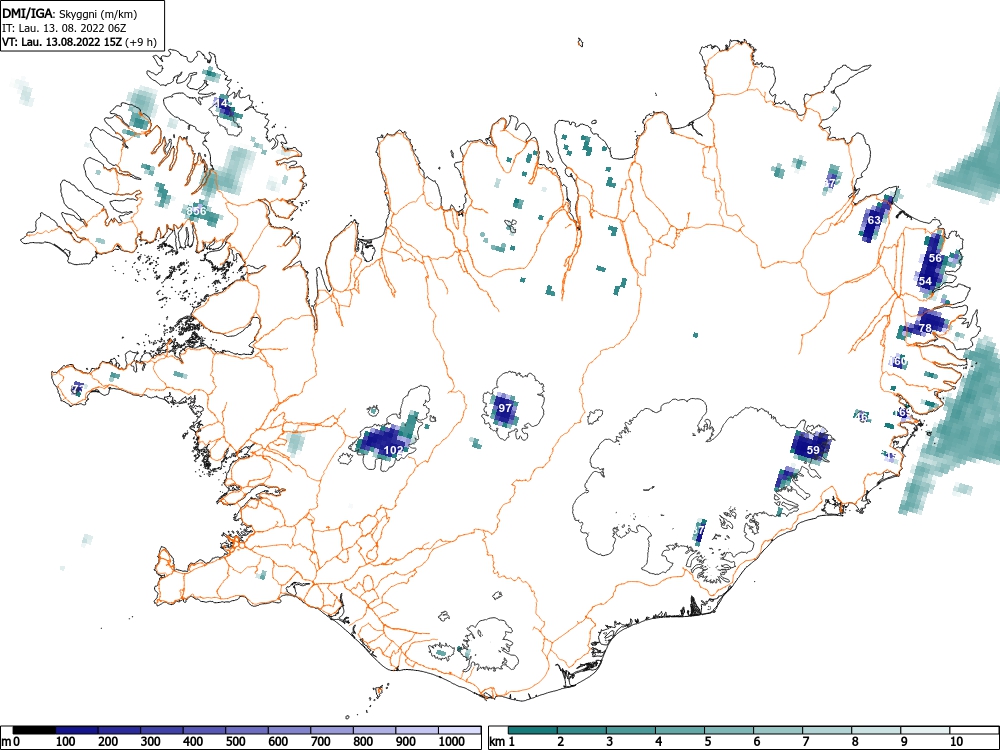The width and height of the screenshot is (1000, 750).
Task: Click the '160' value in the Eastfjords
Action: tap(897, 362)
